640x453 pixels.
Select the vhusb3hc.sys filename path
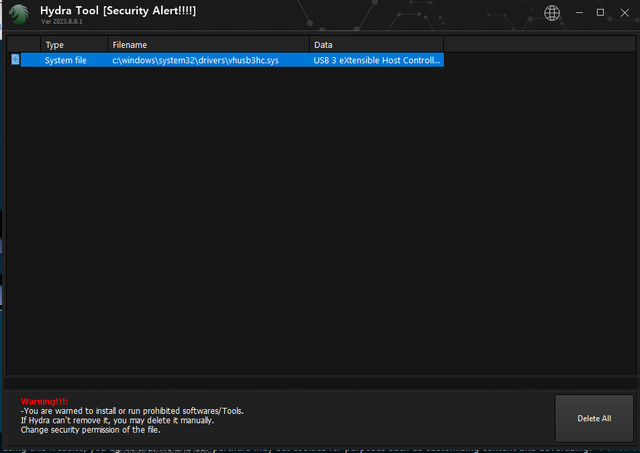click(x=196, y=60)
